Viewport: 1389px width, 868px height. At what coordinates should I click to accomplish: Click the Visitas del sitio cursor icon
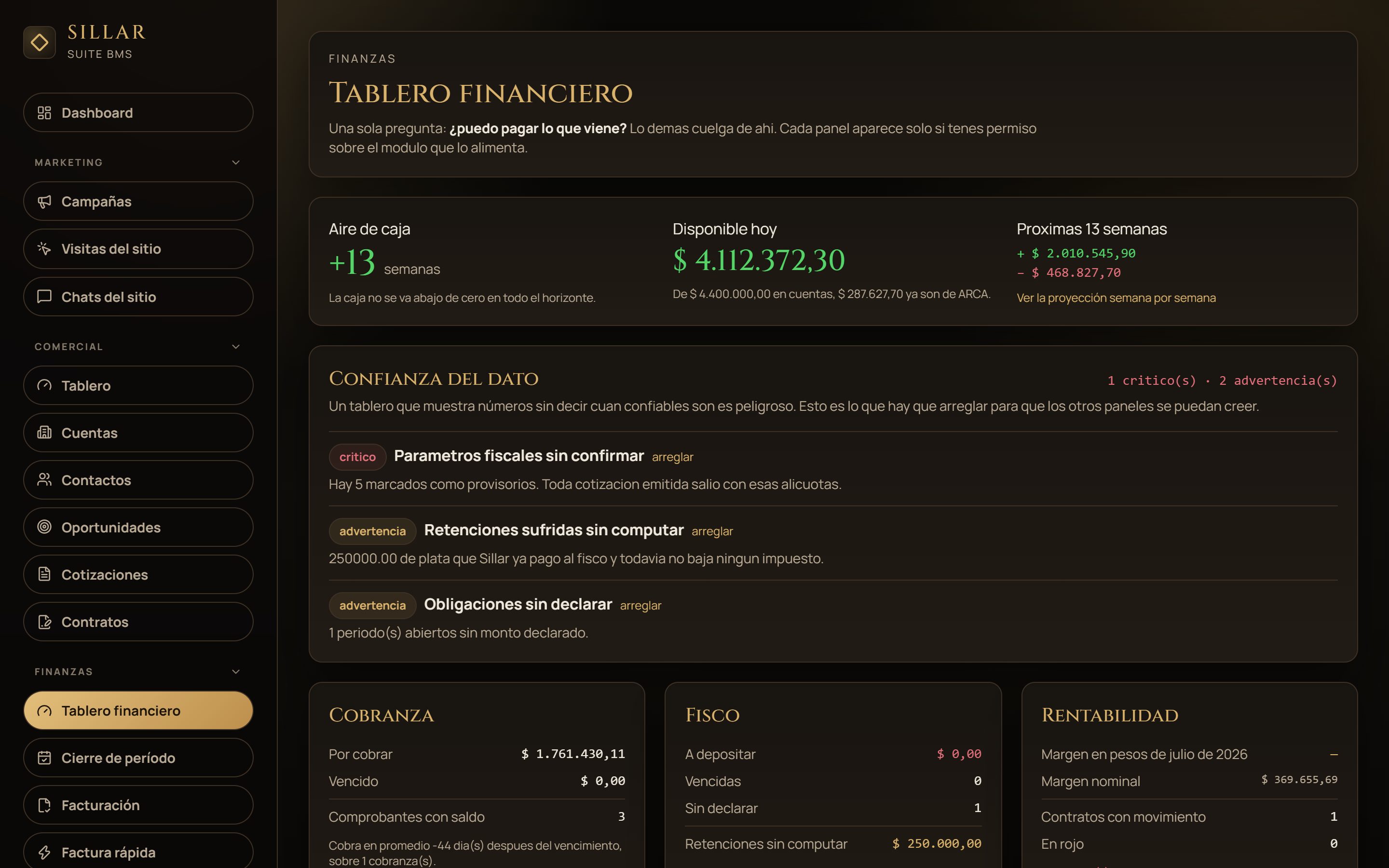tap(44, 248)
